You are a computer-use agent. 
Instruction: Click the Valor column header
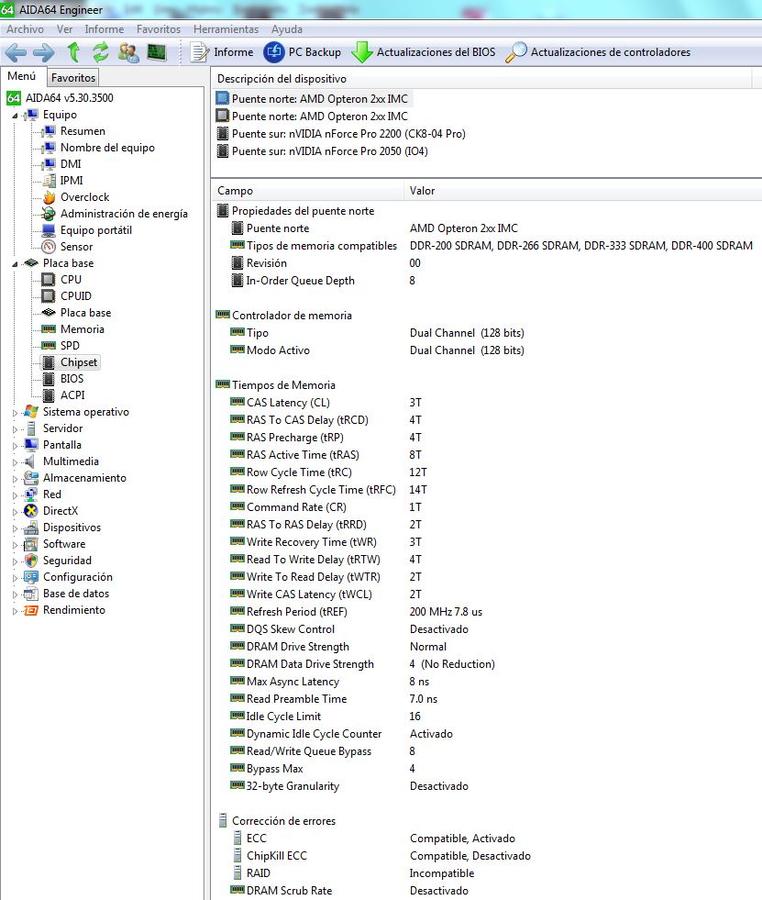coord(422,191)
